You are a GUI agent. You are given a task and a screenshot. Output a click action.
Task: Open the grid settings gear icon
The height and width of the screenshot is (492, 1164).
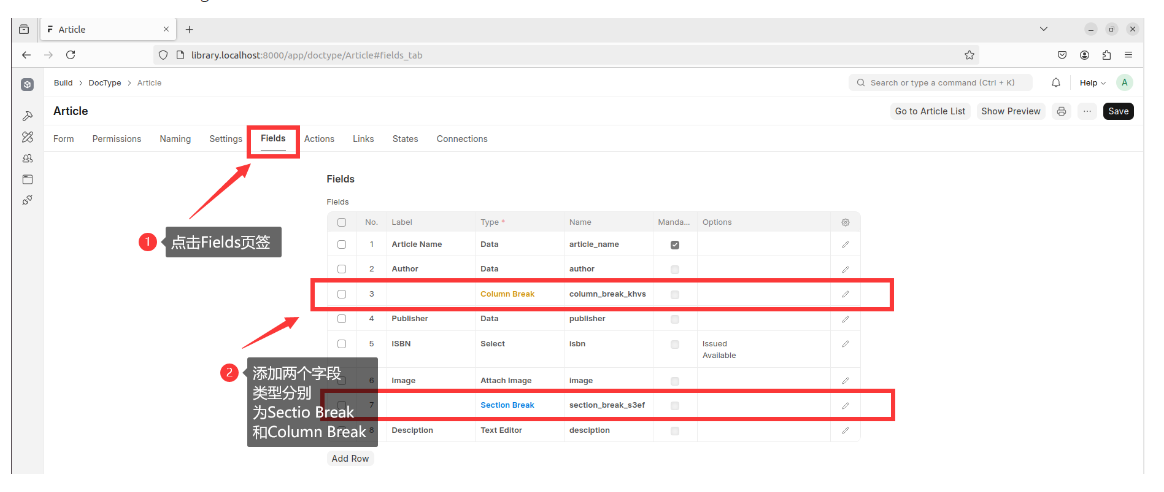click(x=845, y=222)
